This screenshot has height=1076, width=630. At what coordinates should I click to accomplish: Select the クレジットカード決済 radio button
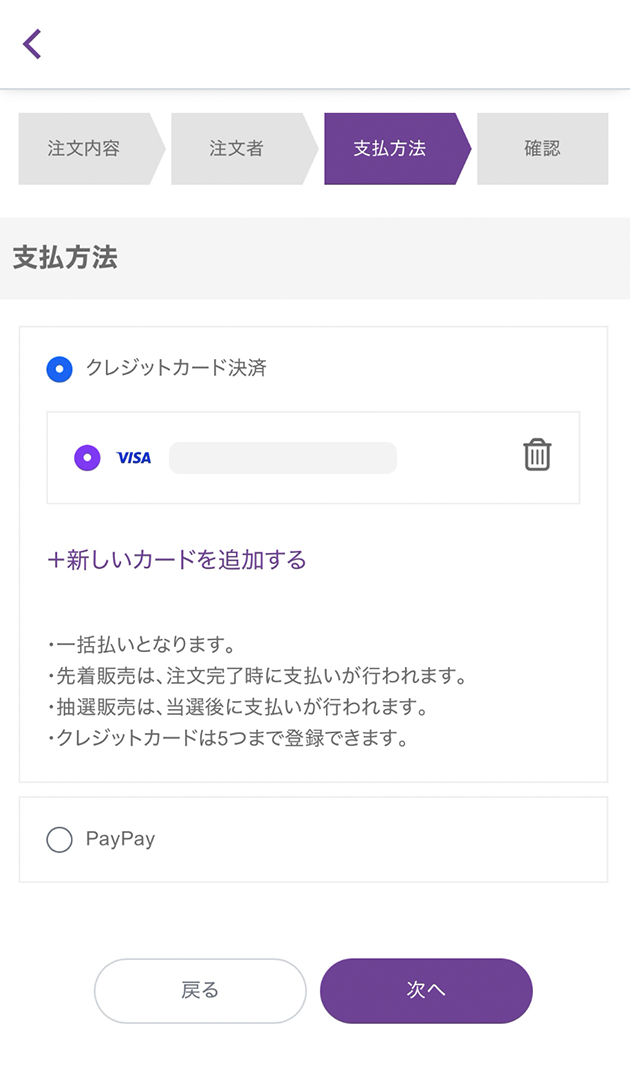click(x=60, y=369)
